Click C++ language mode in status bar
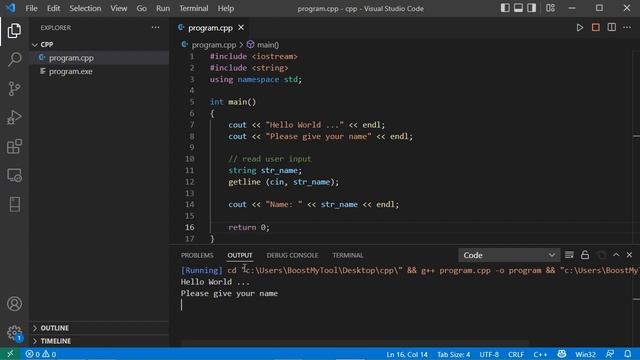This screenshot has height=360, width=640. point(540,354)
